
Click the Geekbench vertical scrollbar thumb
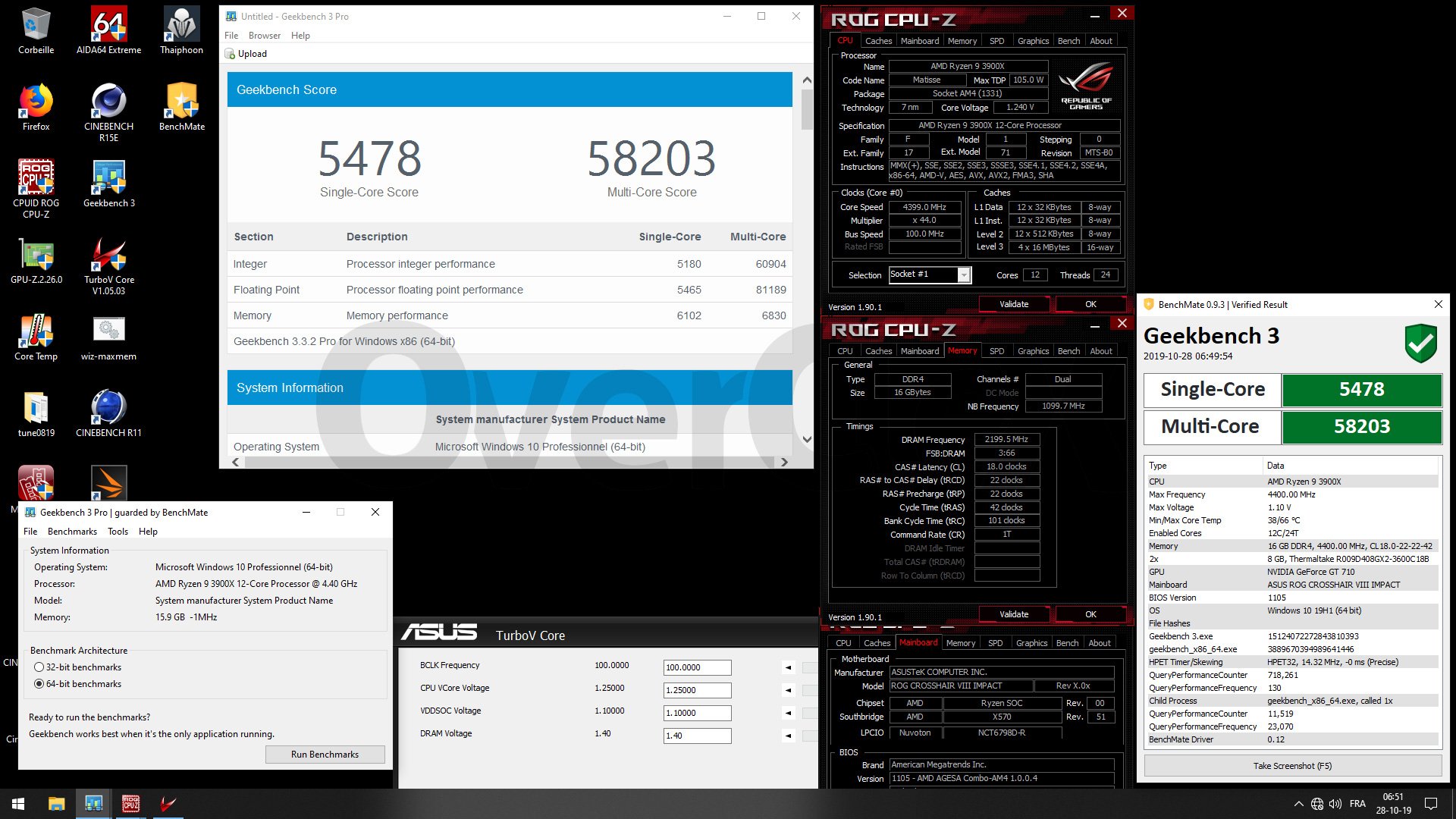coord(807,111)
